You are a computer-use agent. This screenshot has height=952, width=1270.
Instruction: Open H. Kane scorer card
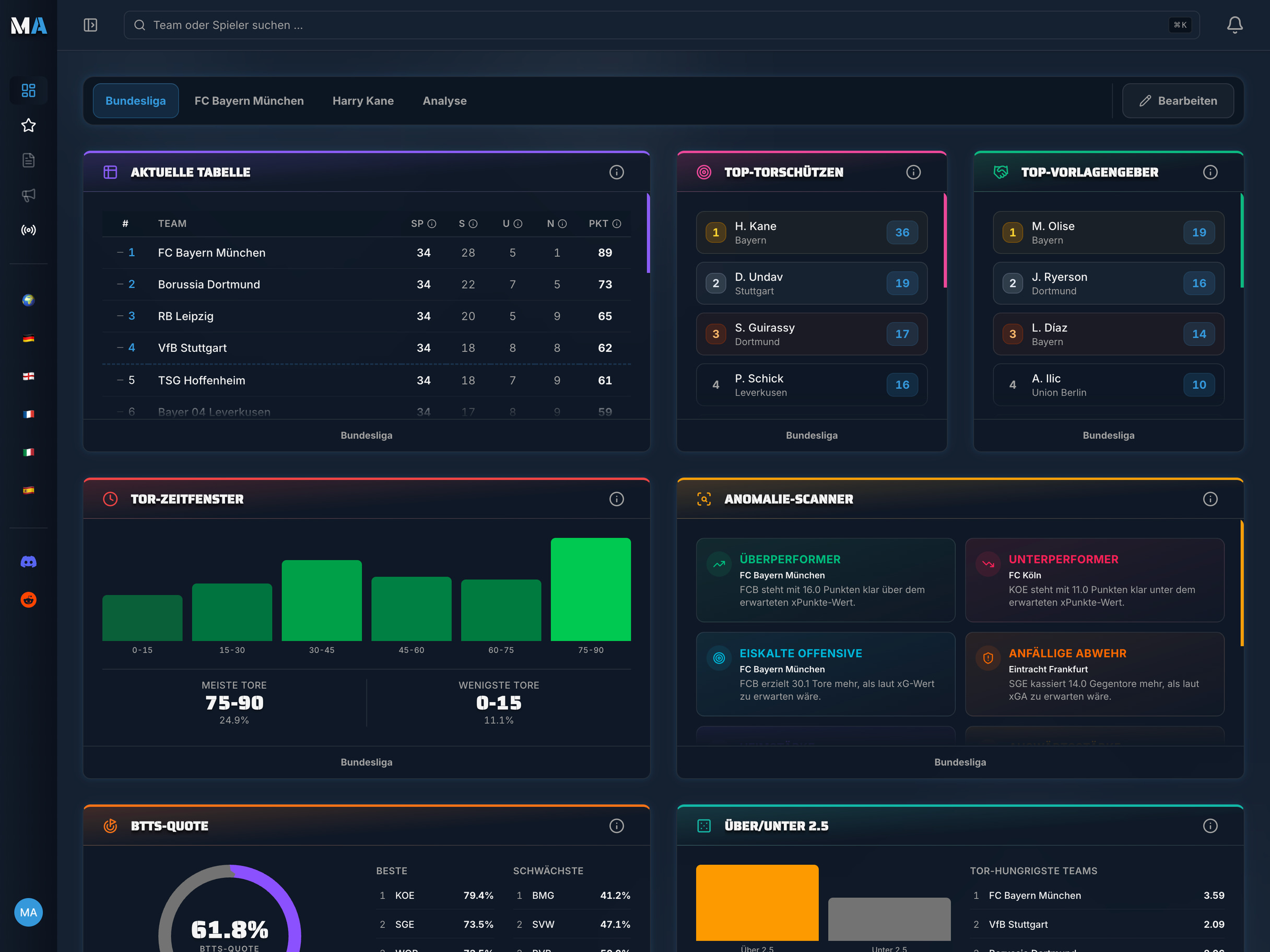click(x=812, y=232)
